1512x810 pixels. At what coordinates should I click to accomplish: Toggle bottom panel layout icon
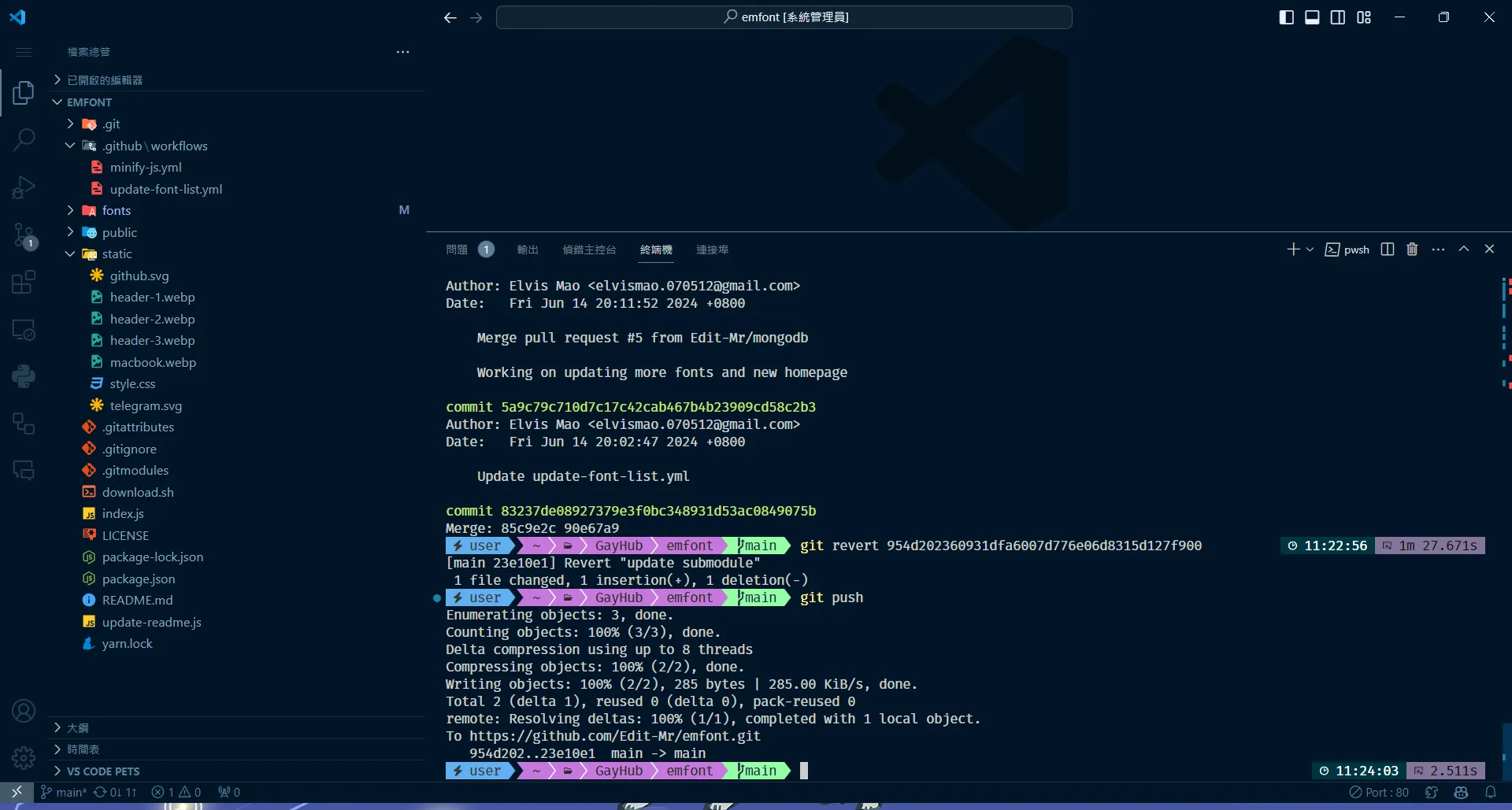(x=1312, y=17)
